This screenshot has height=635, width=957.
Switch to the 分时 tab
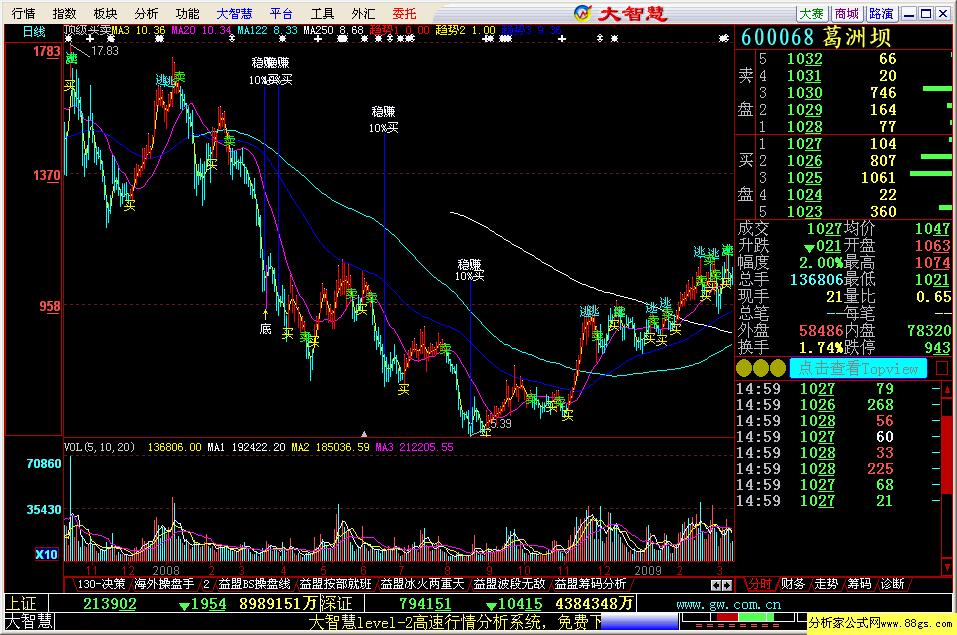coord(759,584)
